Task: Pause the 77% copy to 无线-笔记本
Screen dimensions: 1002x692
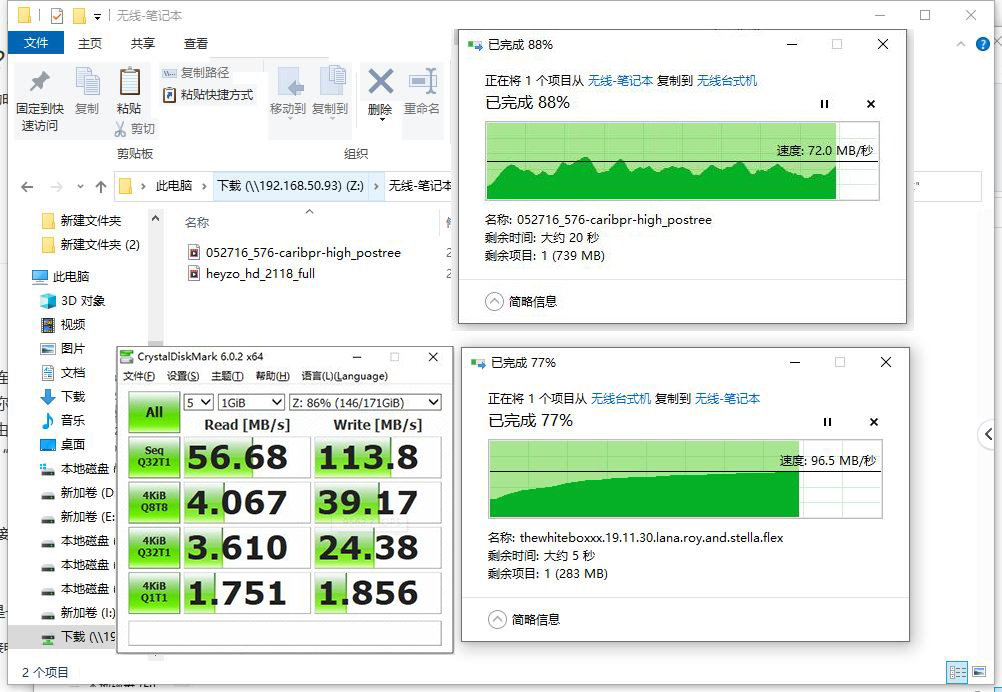Action: pyautogui.click(x=827, y=421)
